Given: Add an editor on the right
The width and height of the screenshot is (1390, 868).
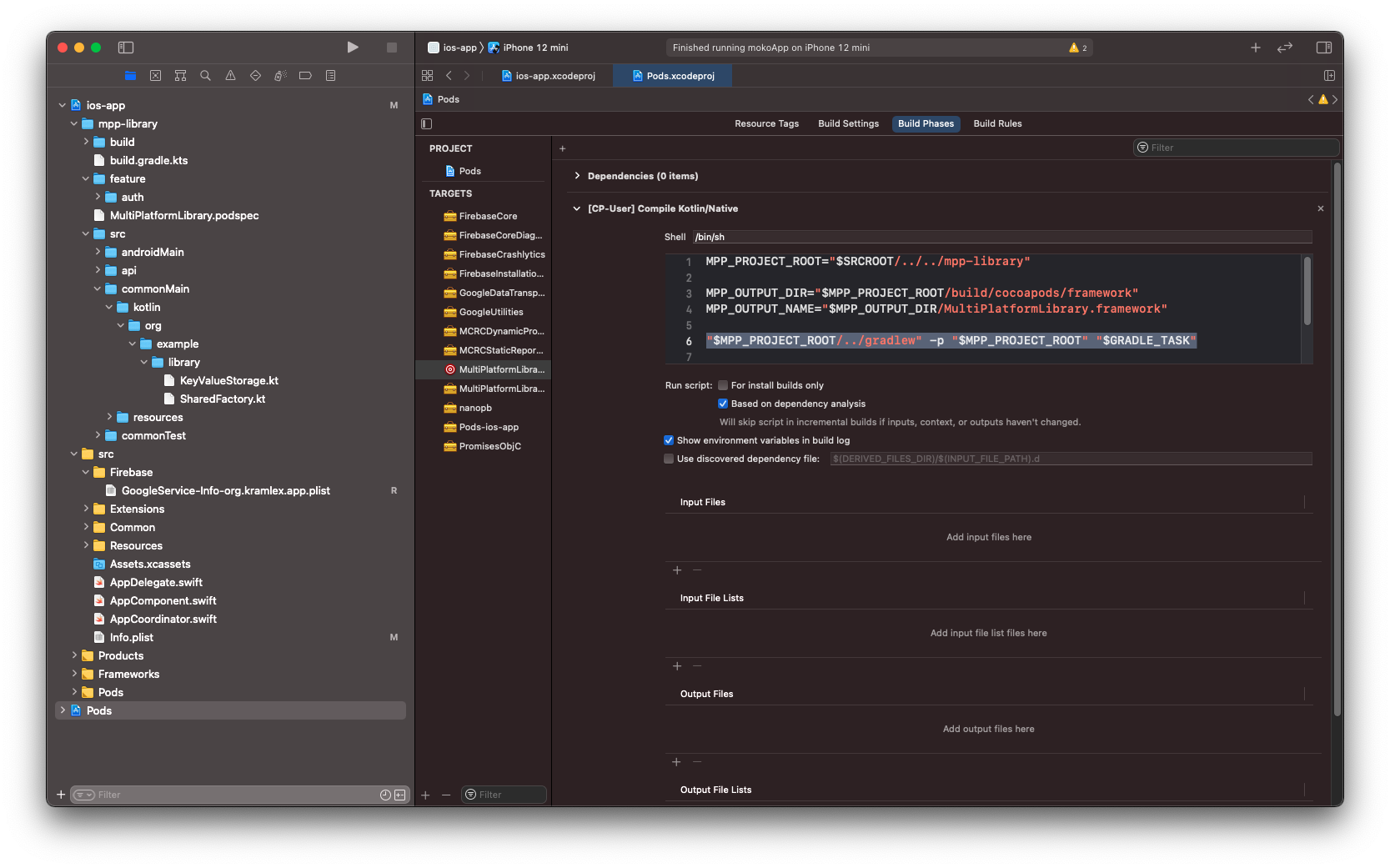Looking at the screenshot, I should tap(1329, 76).
